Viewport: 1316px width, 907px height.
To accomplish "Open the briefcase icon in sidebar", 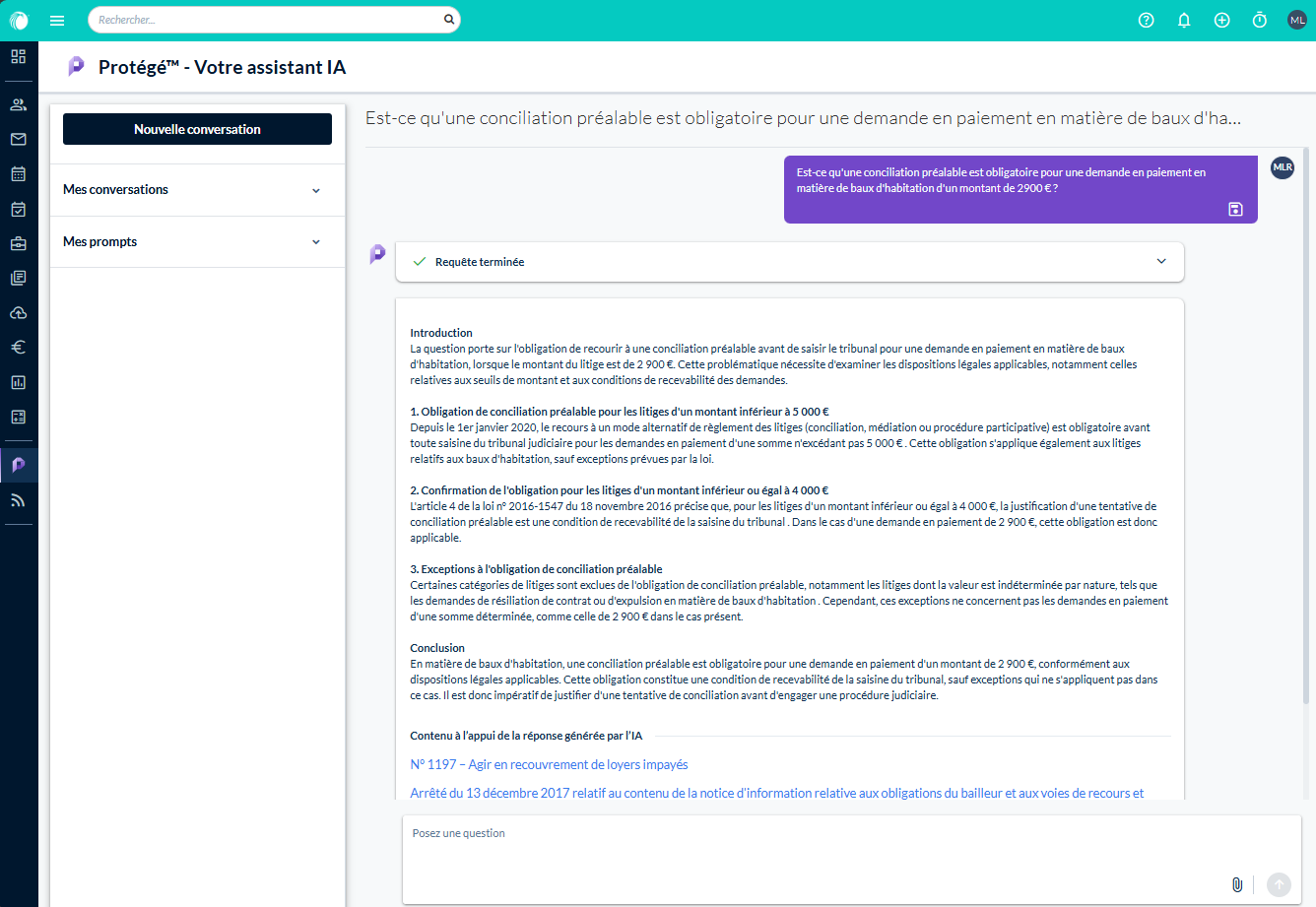I will click(x=19, y=243).
